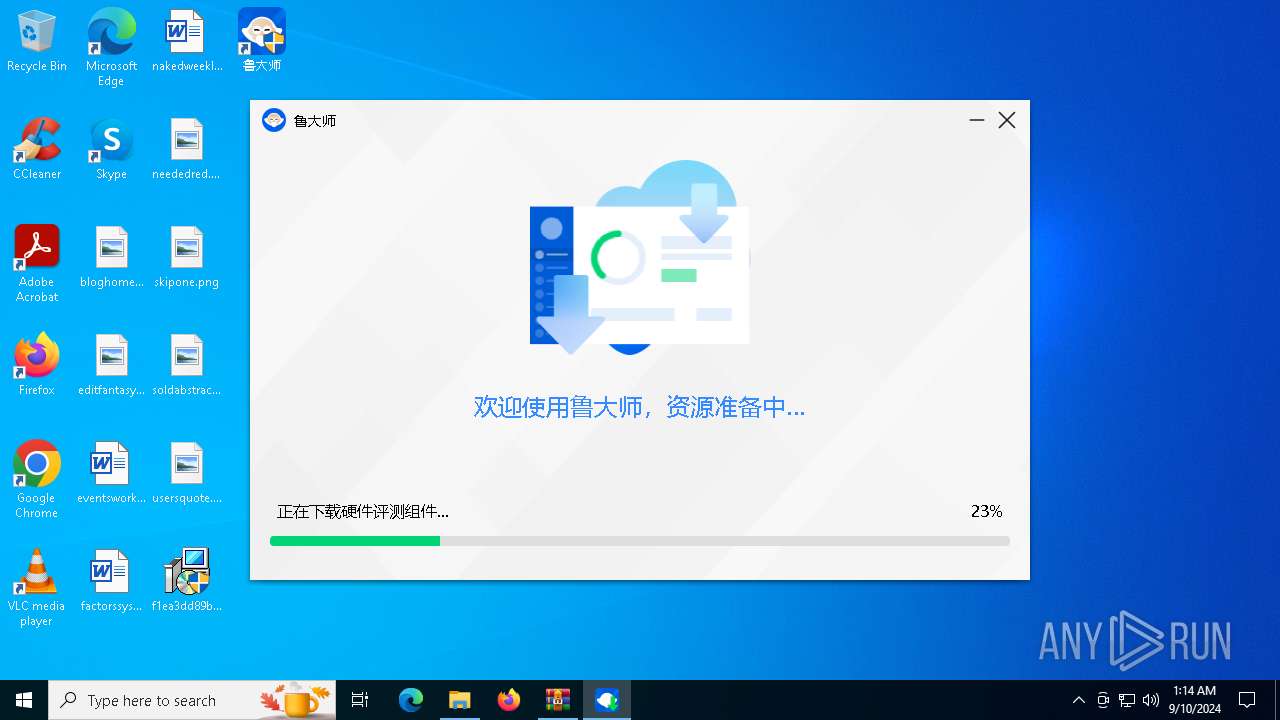
Task: Open the notification center
Action: 1247,700
